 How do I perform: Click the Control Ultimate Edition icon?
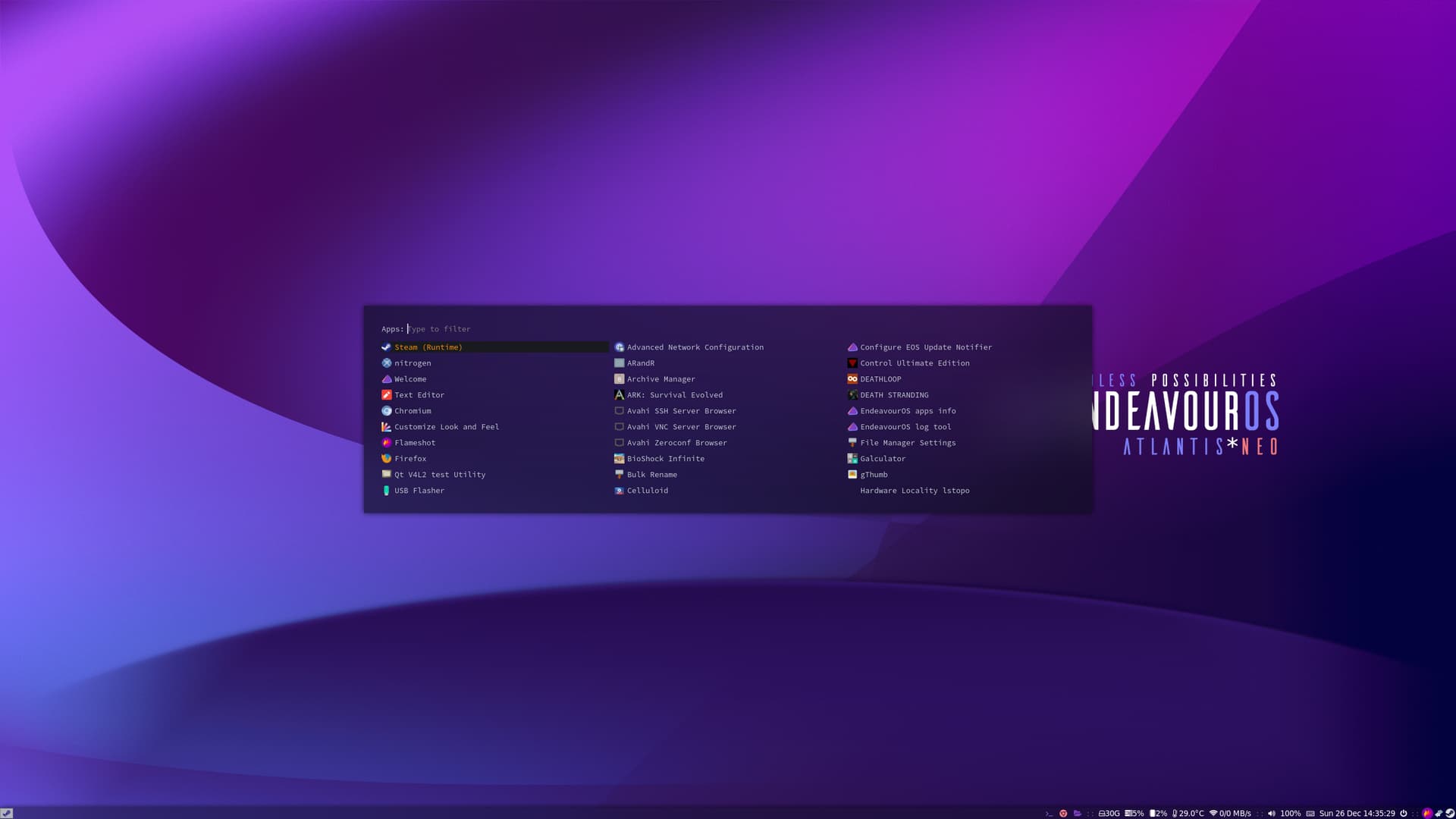click(852, 363)
